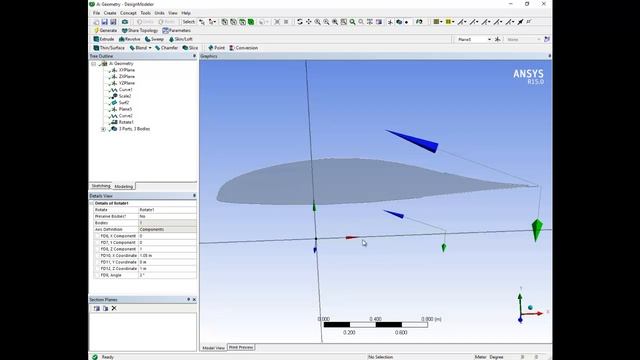Screen dimensions: 640x360
Task: Switch to the Modeling tab
Action: (123, 187)
